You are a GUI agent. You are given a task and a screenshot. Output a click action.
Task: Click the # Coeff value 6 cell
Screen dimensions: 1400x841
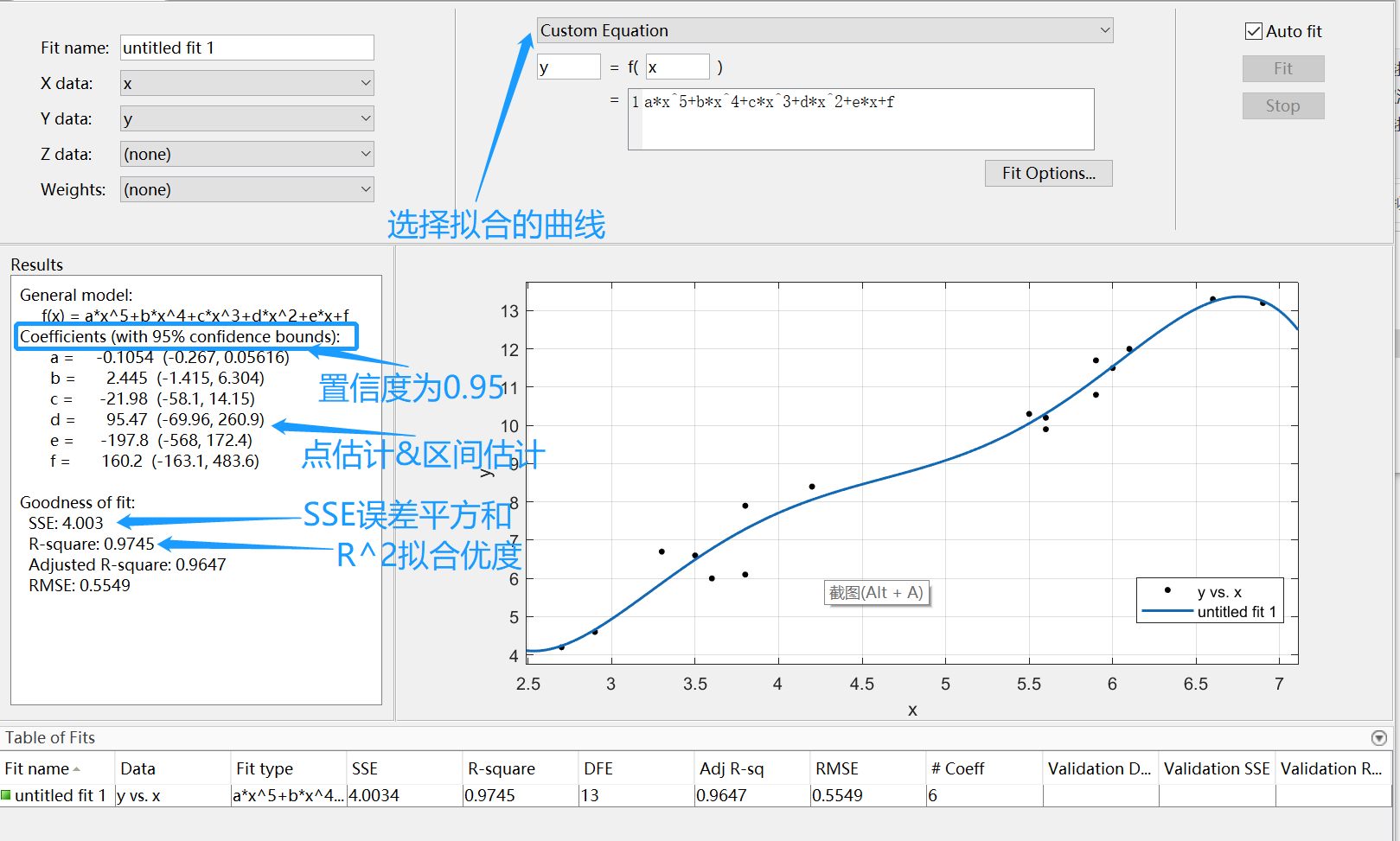(984, 795)
